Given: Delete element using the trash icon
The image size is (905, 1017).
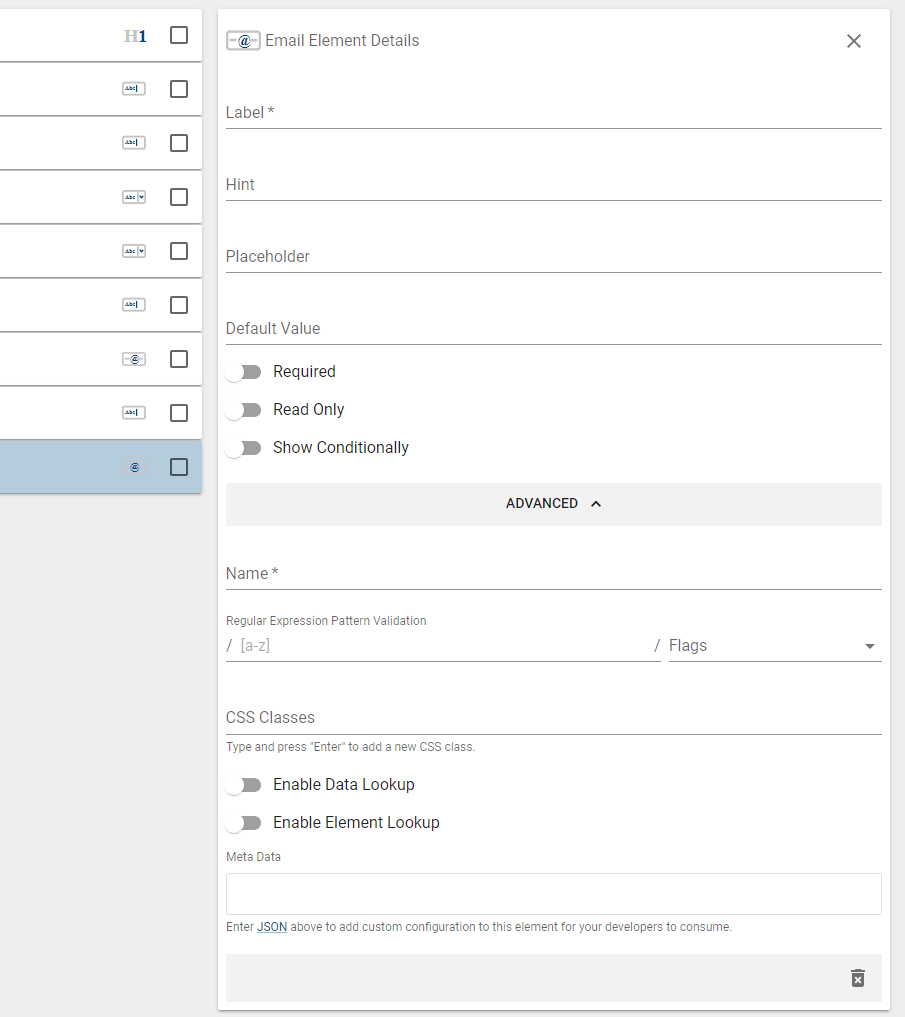Looking at the screenshot, I should coord(858,978).
